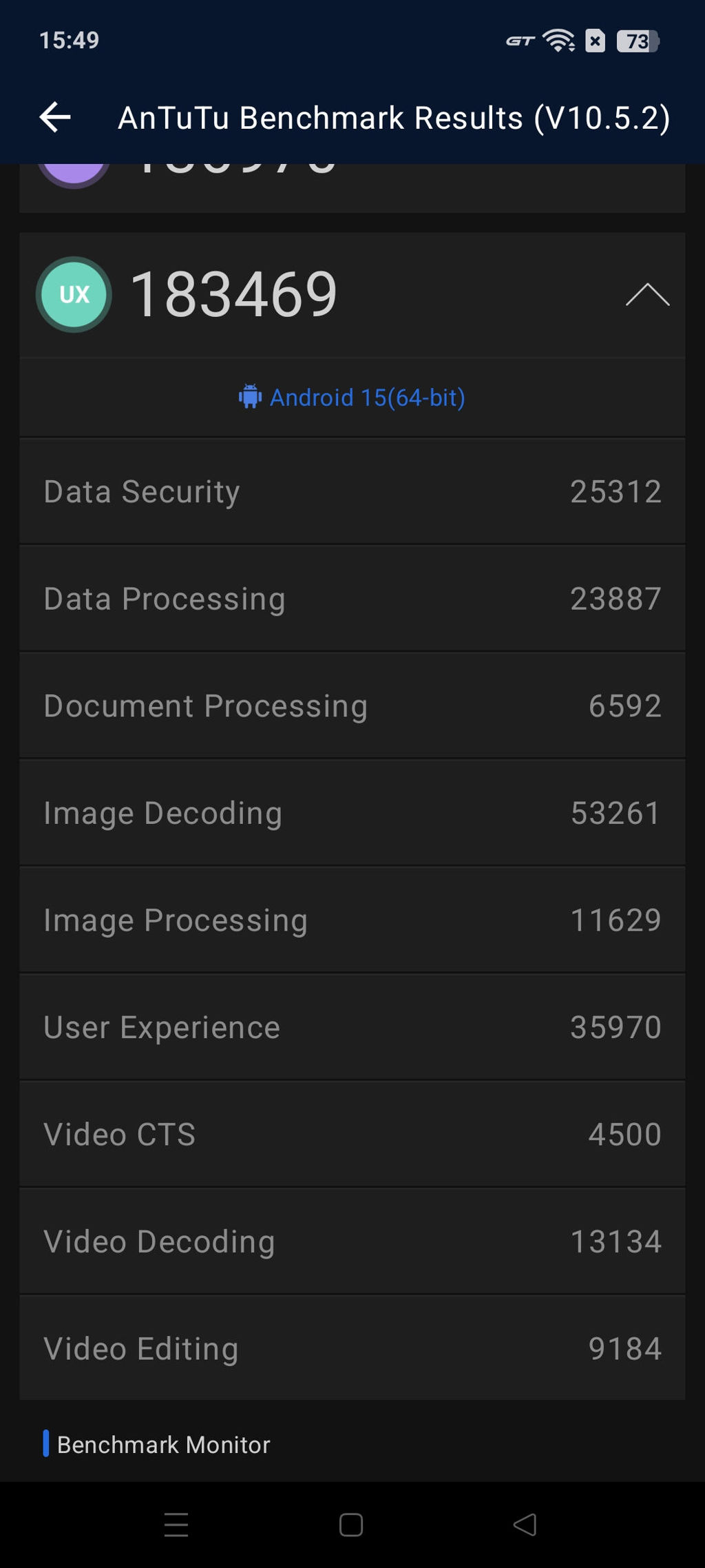This screenshot has height=1568, width=705.
Task: Collapse the UX score section chevron
Action: point(647,295)
